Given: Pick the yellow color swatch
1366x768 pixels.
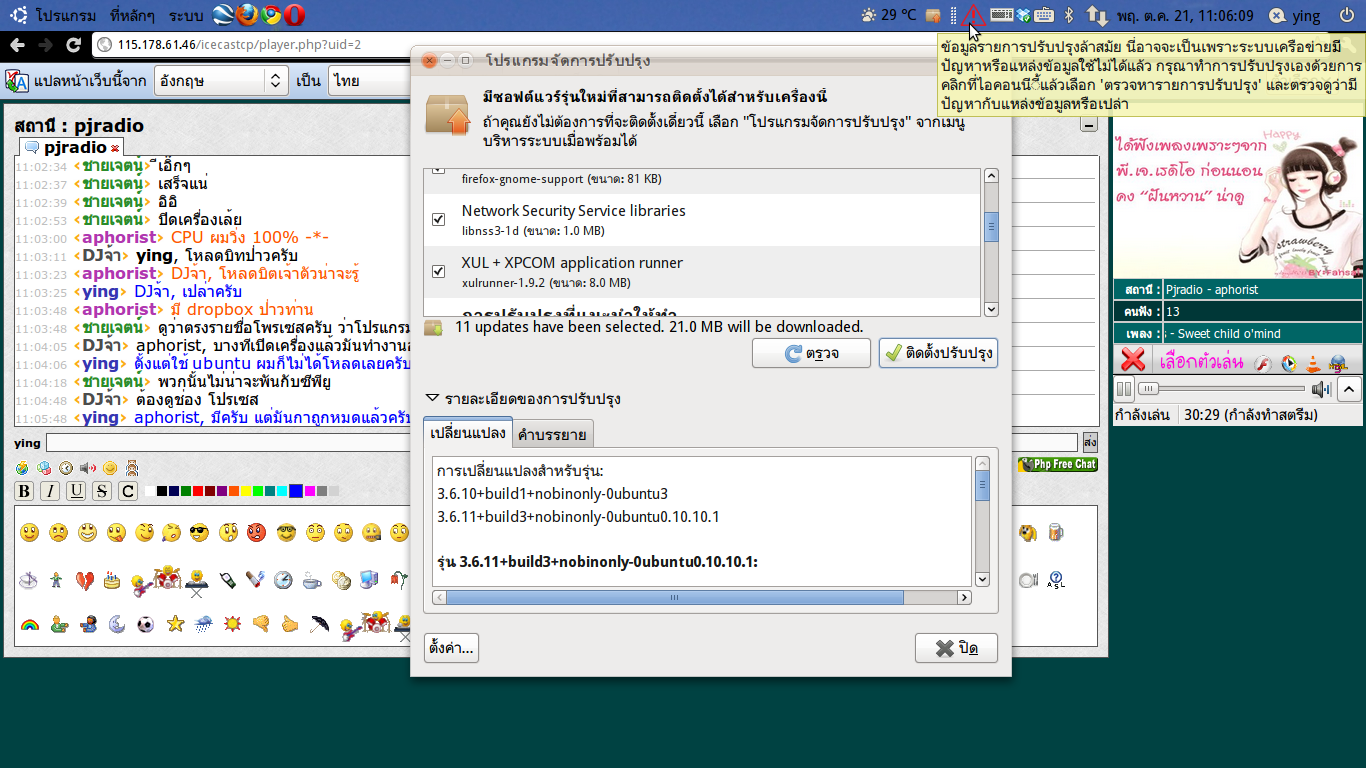Looking at the screenshot, I should [x=246, y=491].
